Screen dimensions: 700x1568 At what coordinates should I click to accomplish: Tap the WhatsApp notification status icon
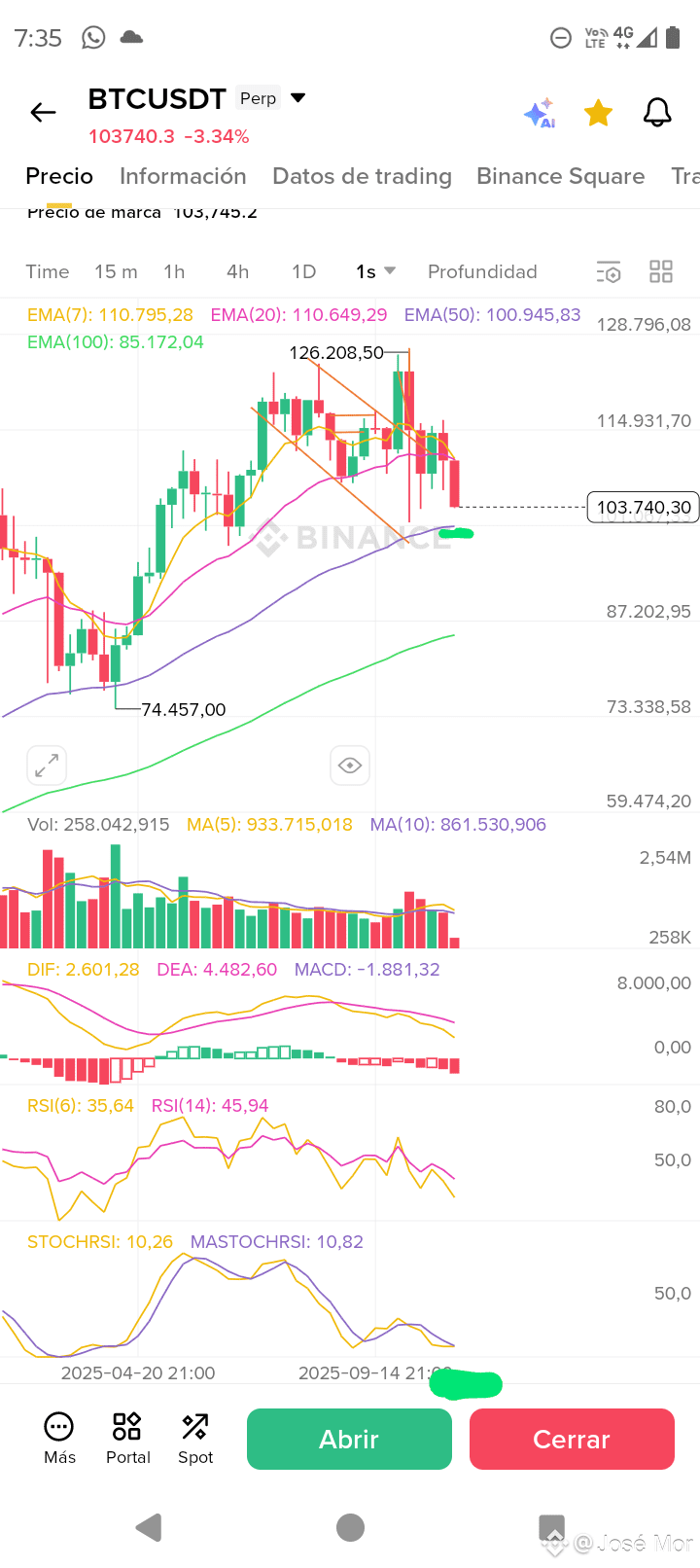(93, 38)
